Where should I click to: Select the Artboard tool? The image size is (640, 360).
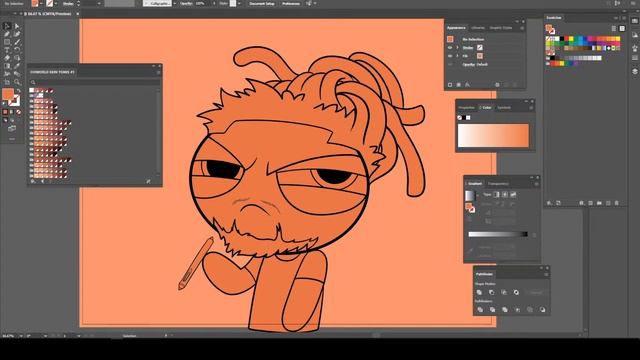[7, 82]
